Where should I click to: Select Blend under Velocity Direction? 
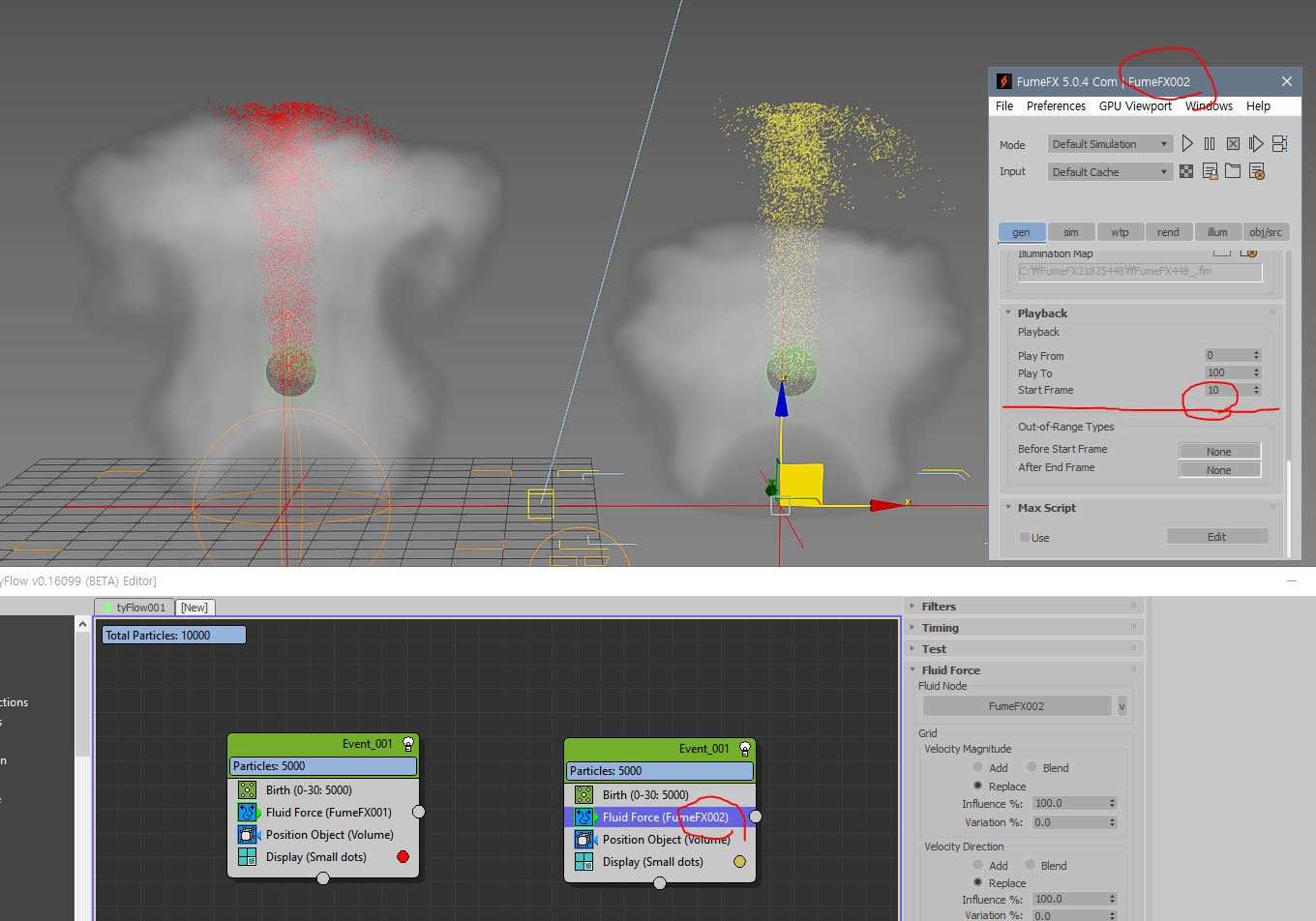pyautogui.click(x=1031, y=865)
